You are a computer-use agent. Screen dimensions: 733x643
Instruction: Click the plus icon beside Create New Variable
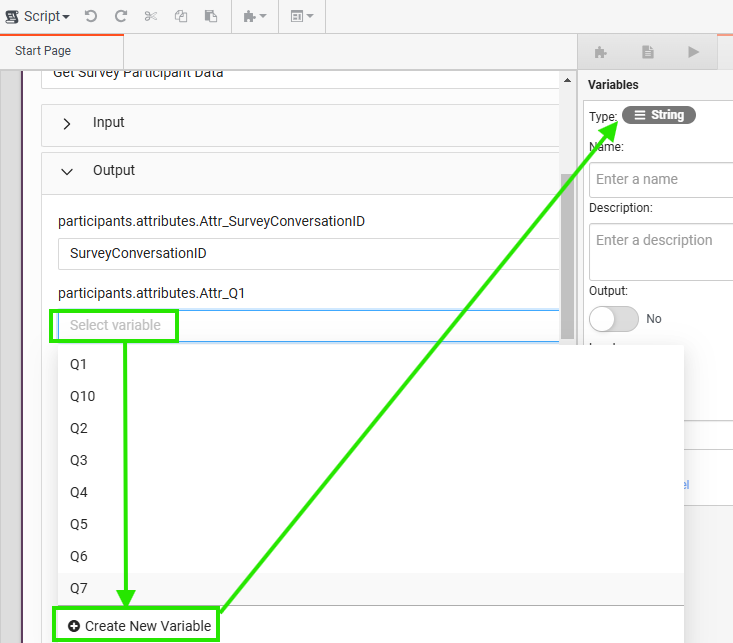click(x=74, y=626)
